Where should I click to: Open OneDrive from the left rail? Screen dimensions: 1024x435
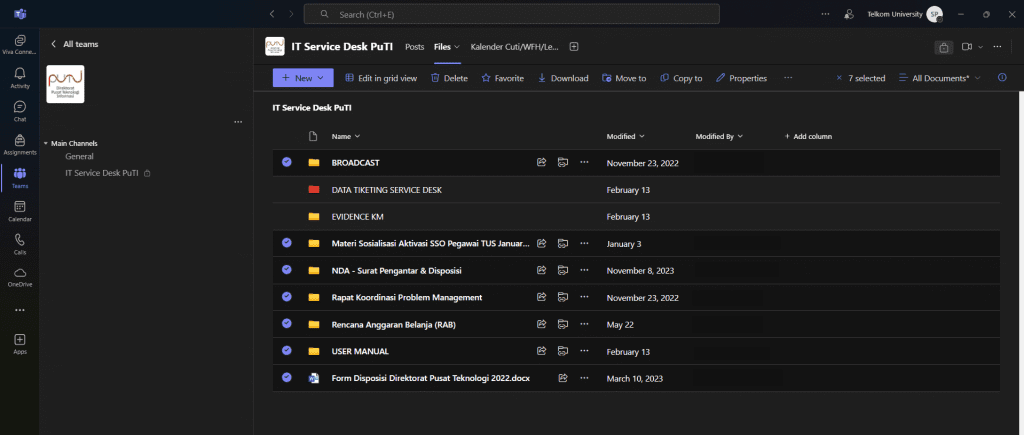20,276
